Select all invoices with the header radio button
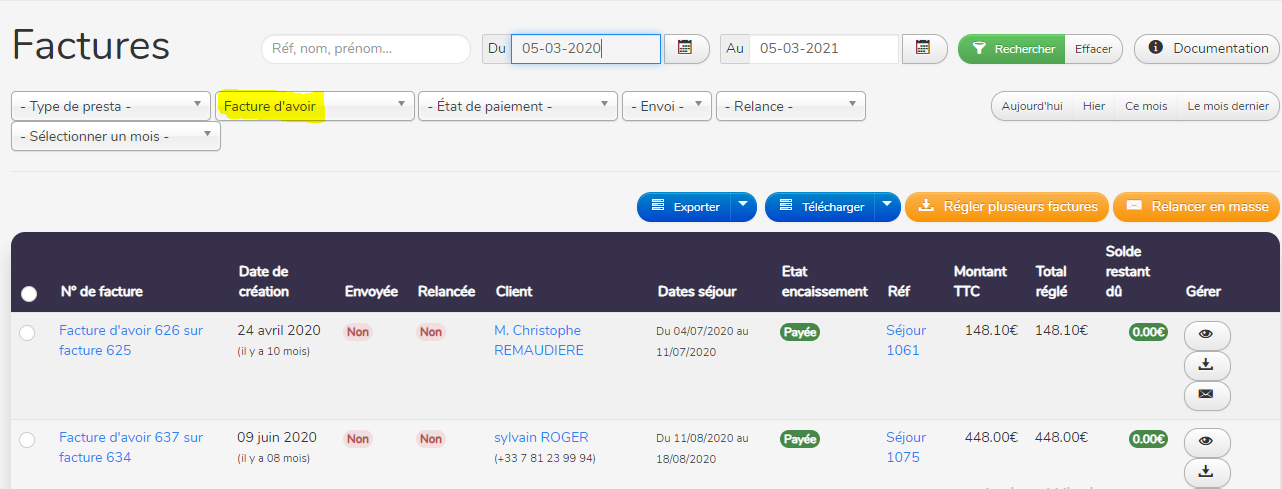 click(29, 293)
